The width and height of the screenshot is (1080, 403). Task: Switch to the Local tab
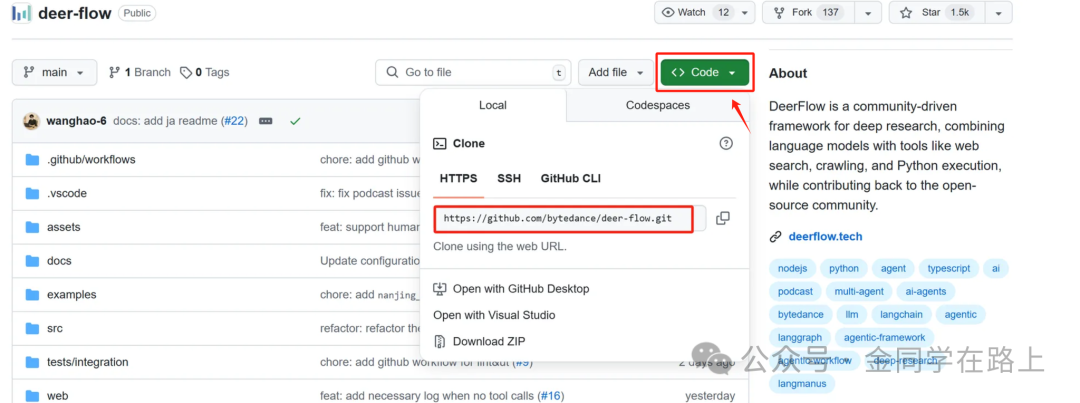[x=492, y=105]
